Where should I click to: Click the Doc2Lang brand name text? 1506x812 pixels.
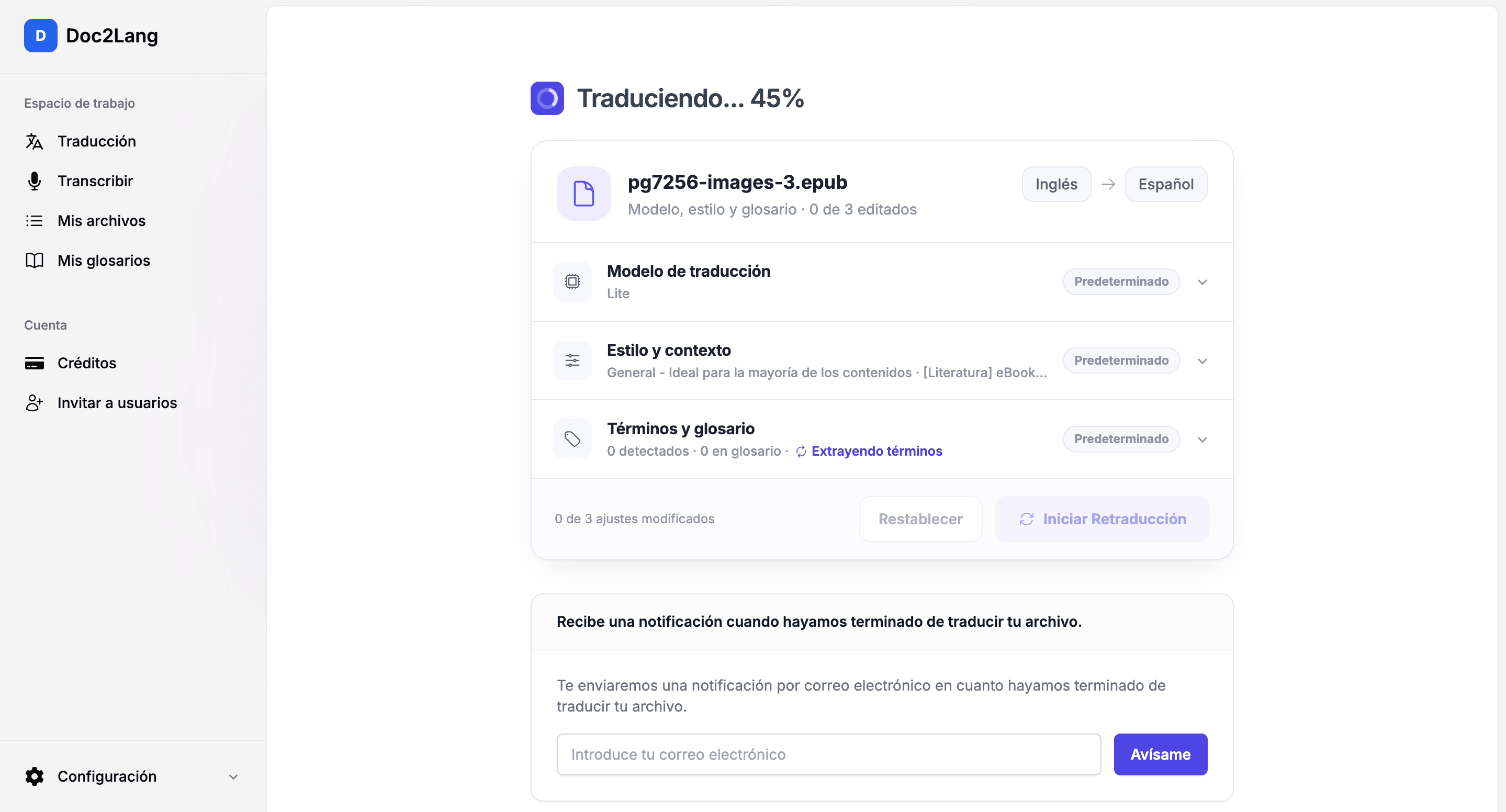(x=111, y=36)
